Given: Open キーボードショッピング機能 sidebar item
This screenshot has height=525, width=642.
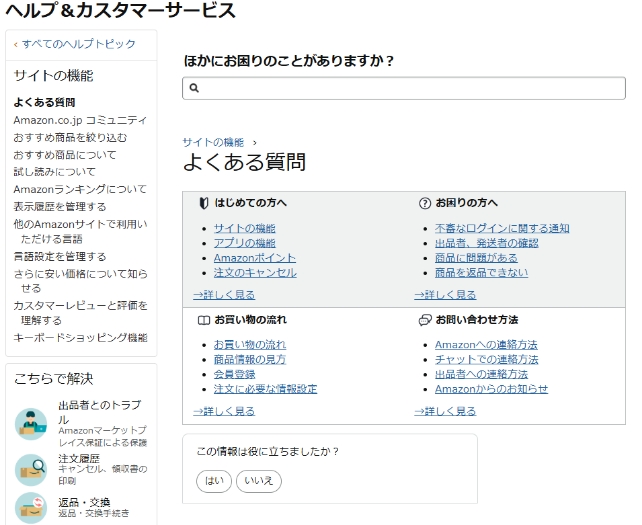Looking at the screenshot, I should tap(80, 338).
